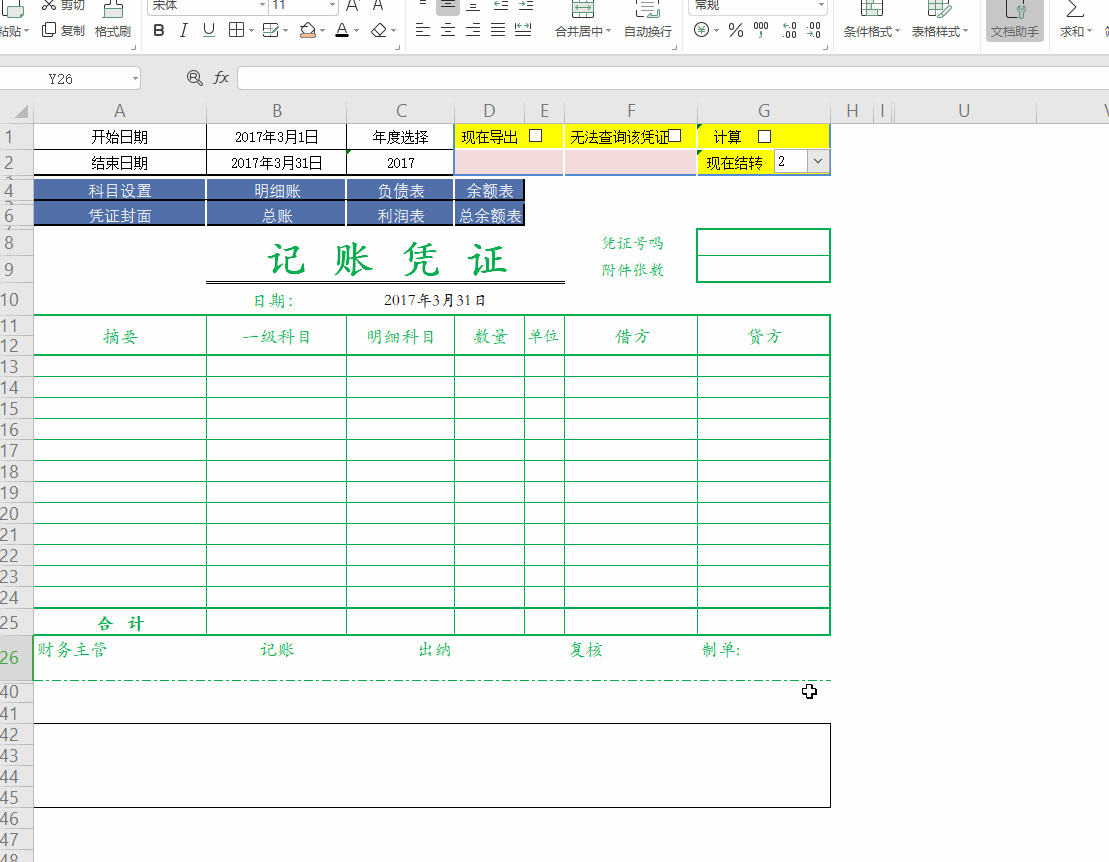This screenshot has height=862, width=1109.
Task: Apply cell borders icon
Action: [236, 30]
